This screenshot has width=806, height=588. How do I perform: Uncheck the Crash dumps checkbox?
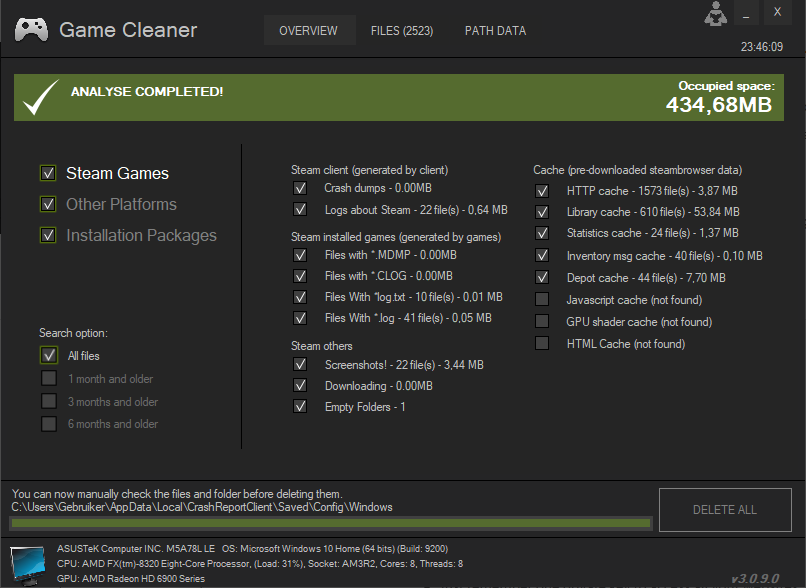pos(300,188)
